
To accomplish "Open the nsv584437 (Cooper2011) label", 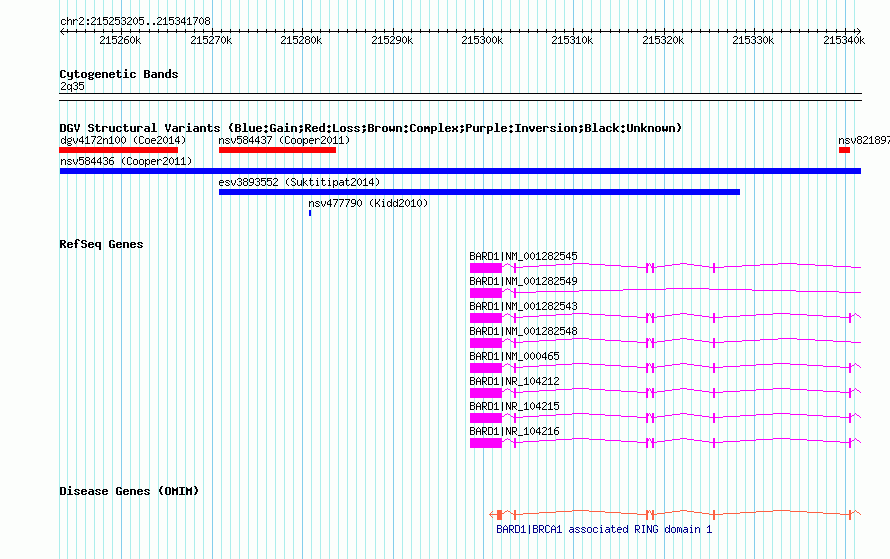I will 284,140.
